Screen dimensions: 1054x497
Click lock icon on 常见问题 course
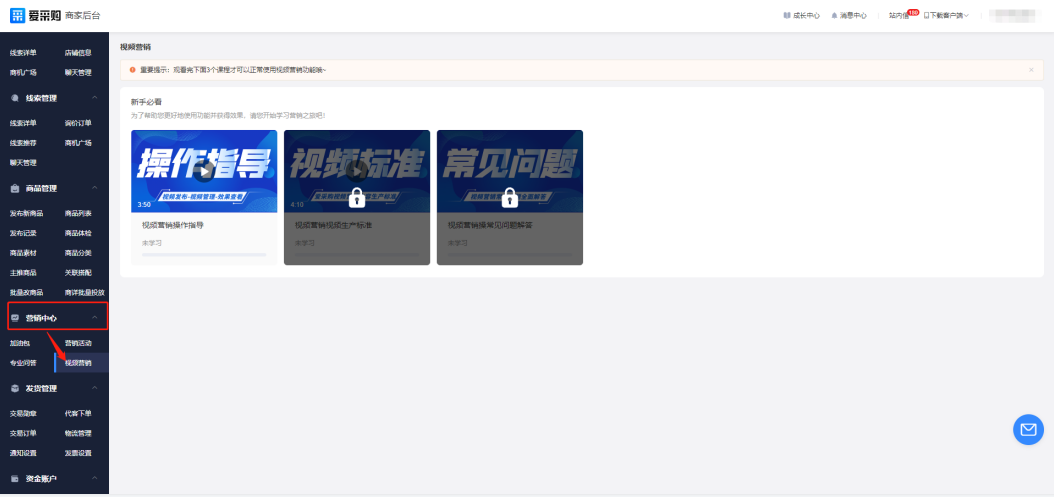[x=509, y=197]
